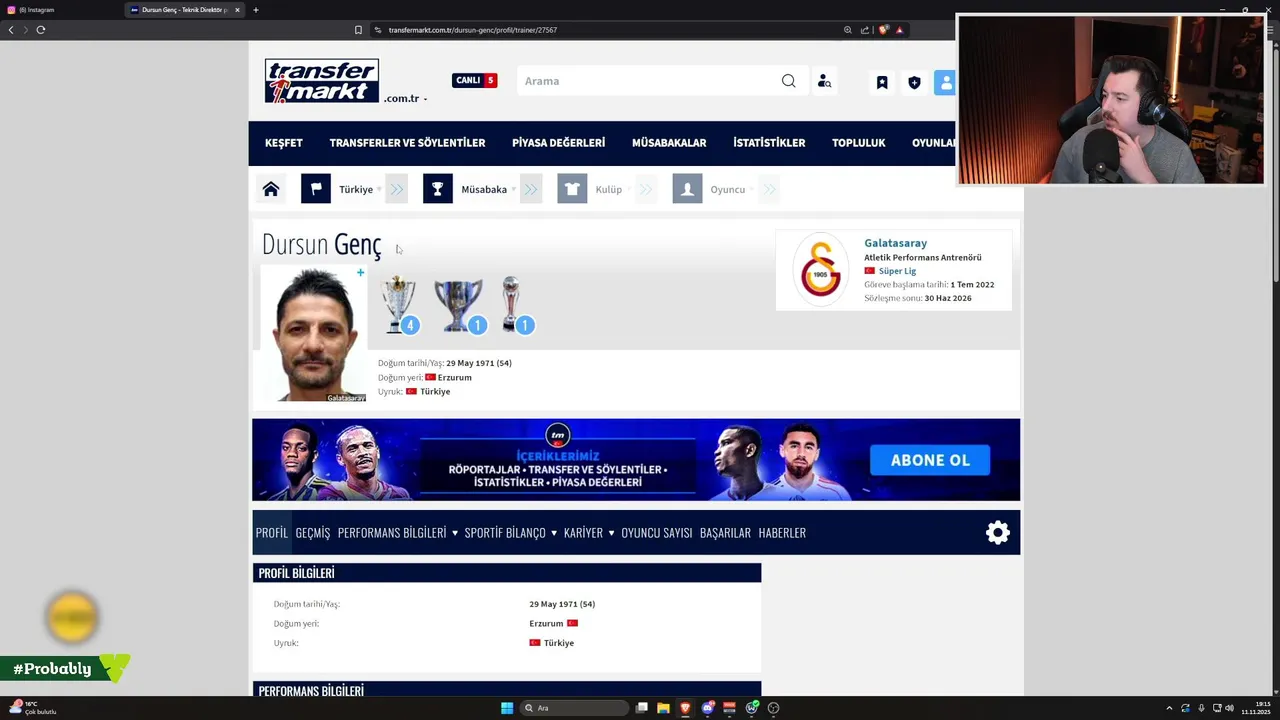Click the home icon in breadcrumb

tap(271, 189)
